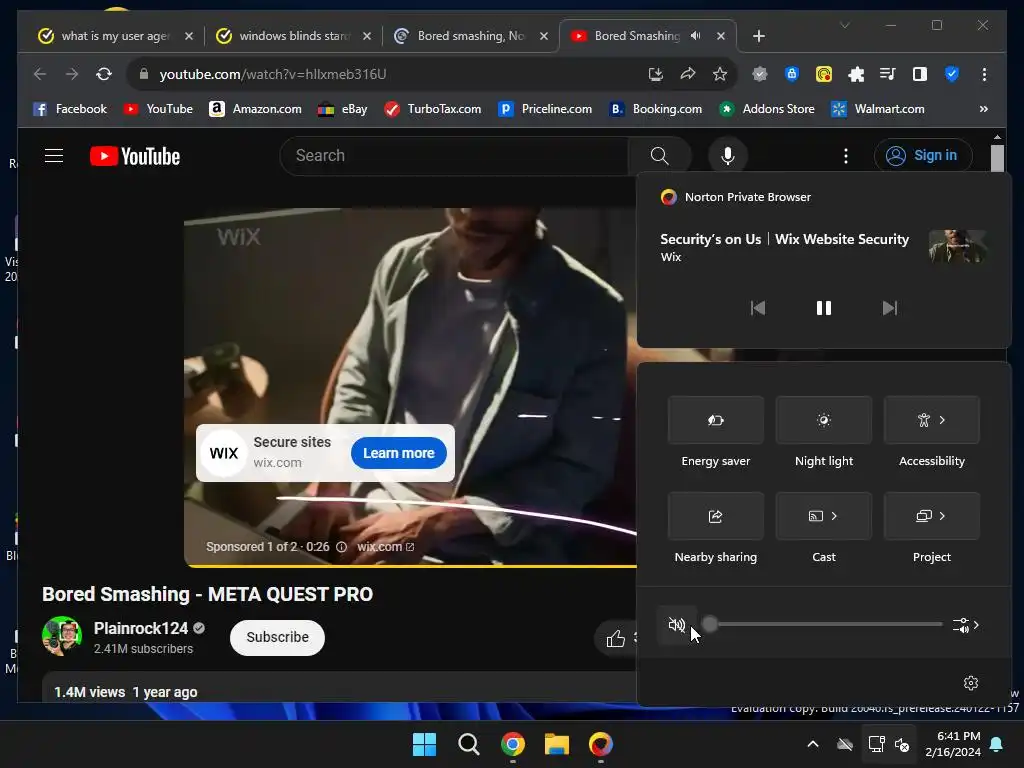Type in the YouTube Search field

coord(455,156)
